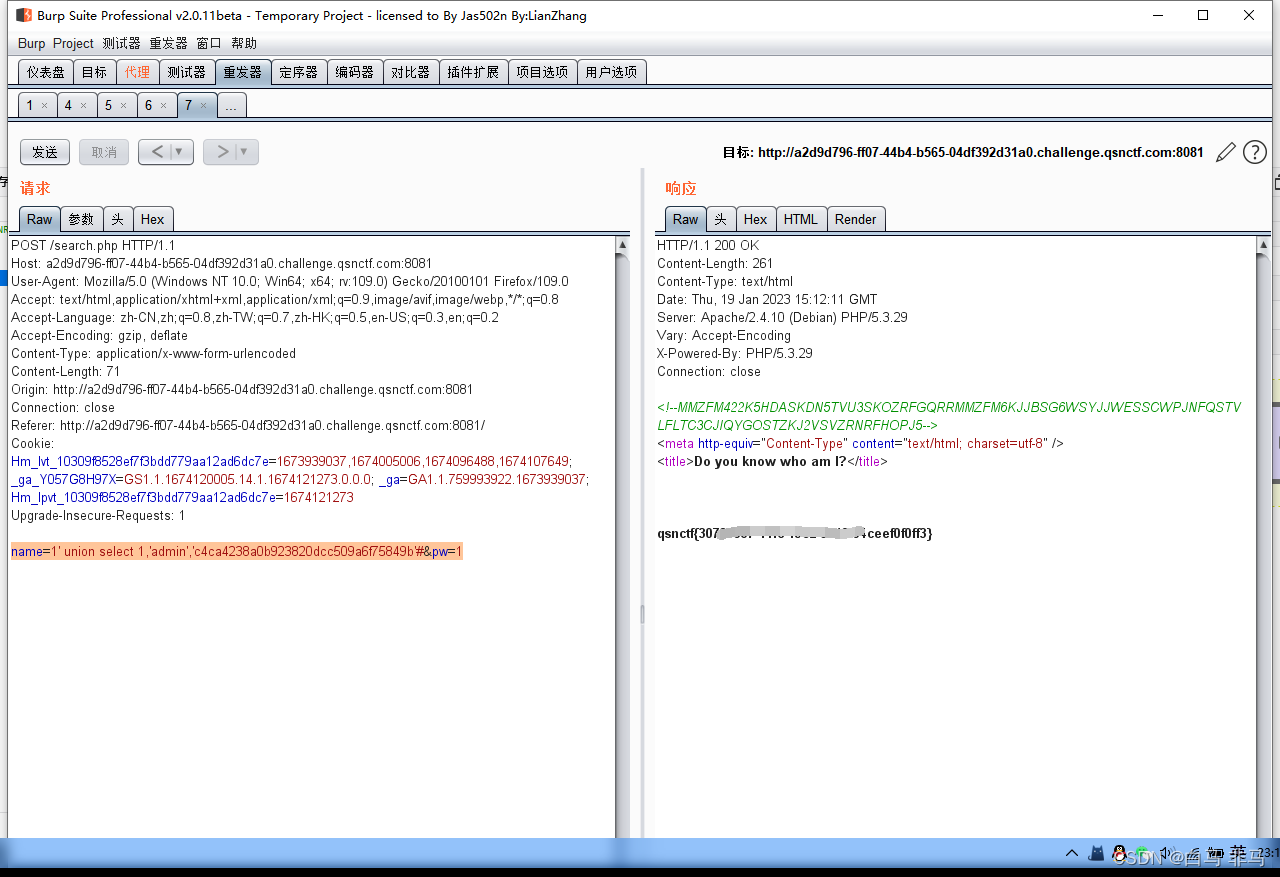Close repeater tab 1 with its x

44,105
